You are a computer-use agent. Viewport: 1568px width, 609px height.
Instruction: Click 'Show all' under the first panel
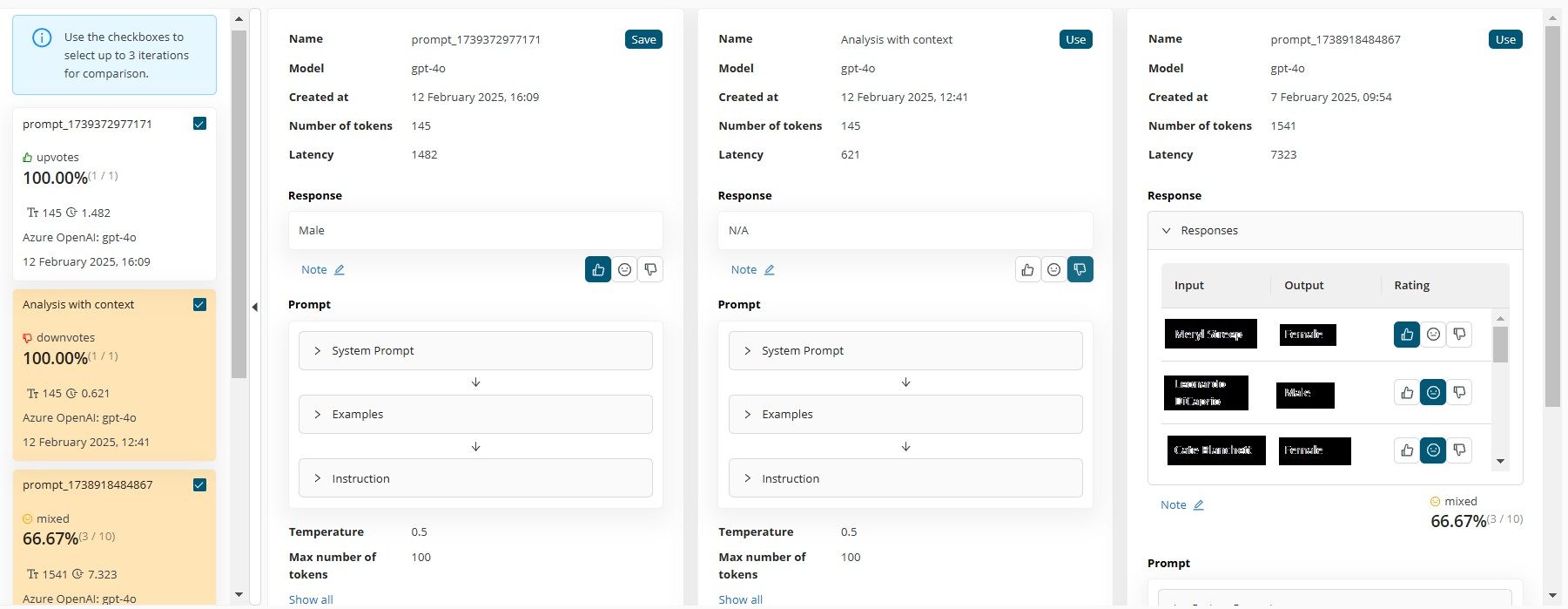point(311,599)
